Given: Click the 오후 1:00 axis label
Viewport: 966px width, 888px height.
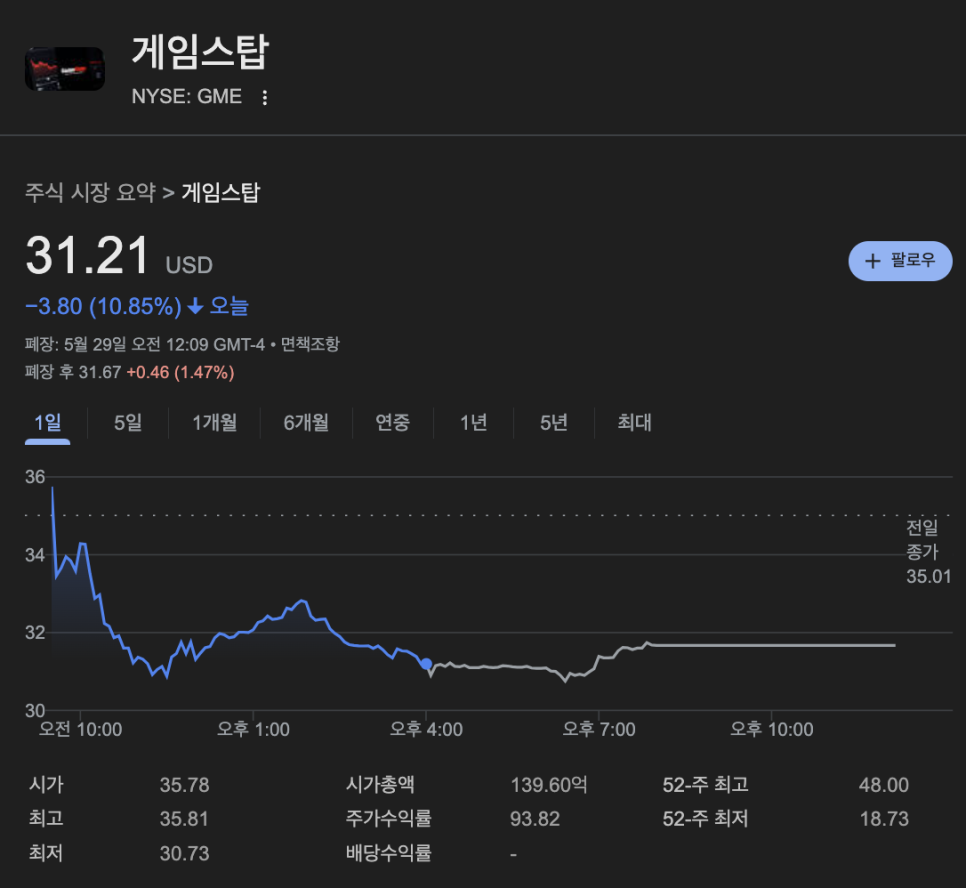Looking at the screenshot, I should click(x=253, y=730).
